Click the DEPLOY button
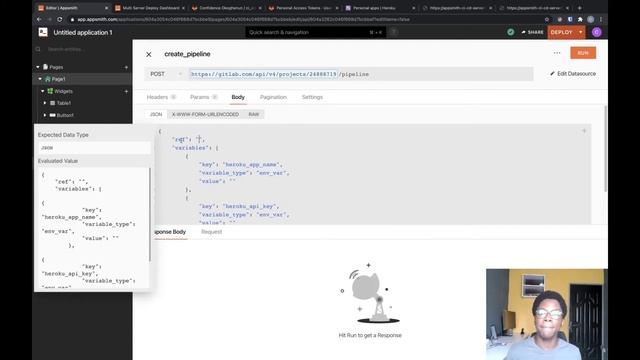Image resolution: width=640 pixels, height=360 pixels. click(x=562, y=32)
